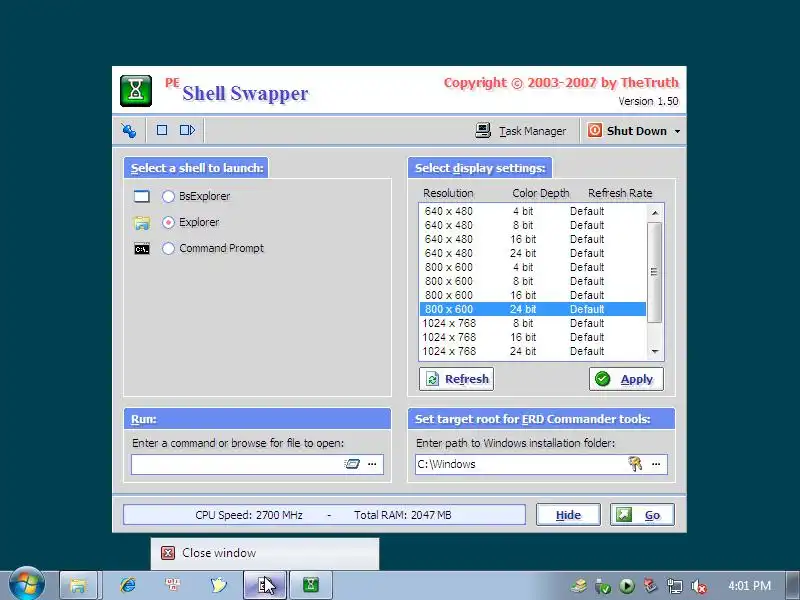Click the 4:01 PM clock
Image resolution: width=800 pixels, height=600 pixels.
click(749, 586)
